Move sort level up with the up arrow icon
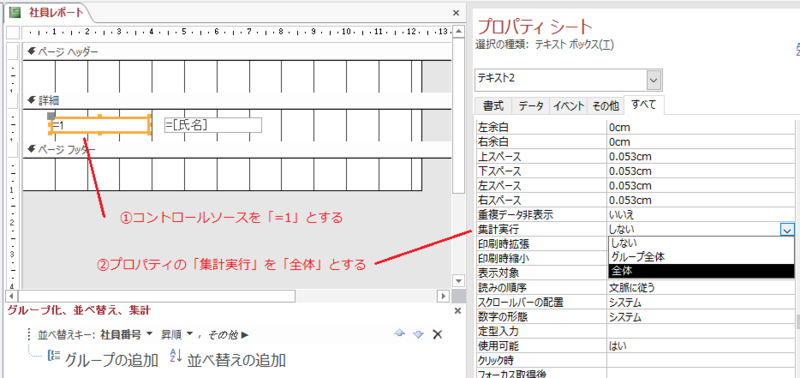Image resolution: width=800 pixels, height=378 pixels. 400,334
